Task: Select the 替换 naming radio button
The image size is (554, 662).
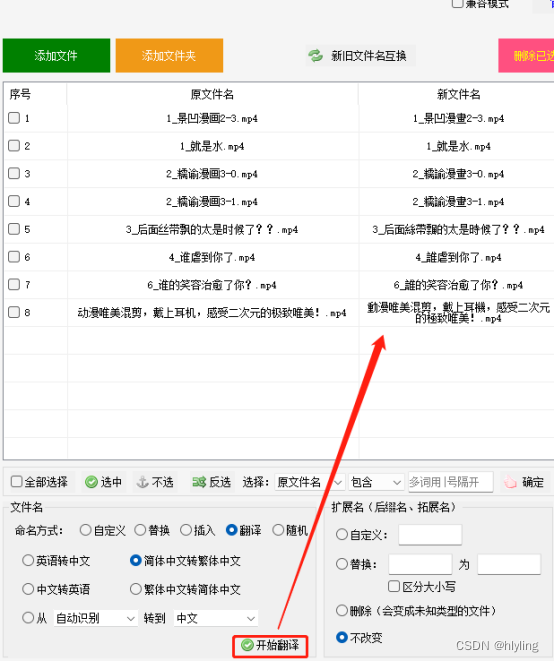Action: pos(140,530)
